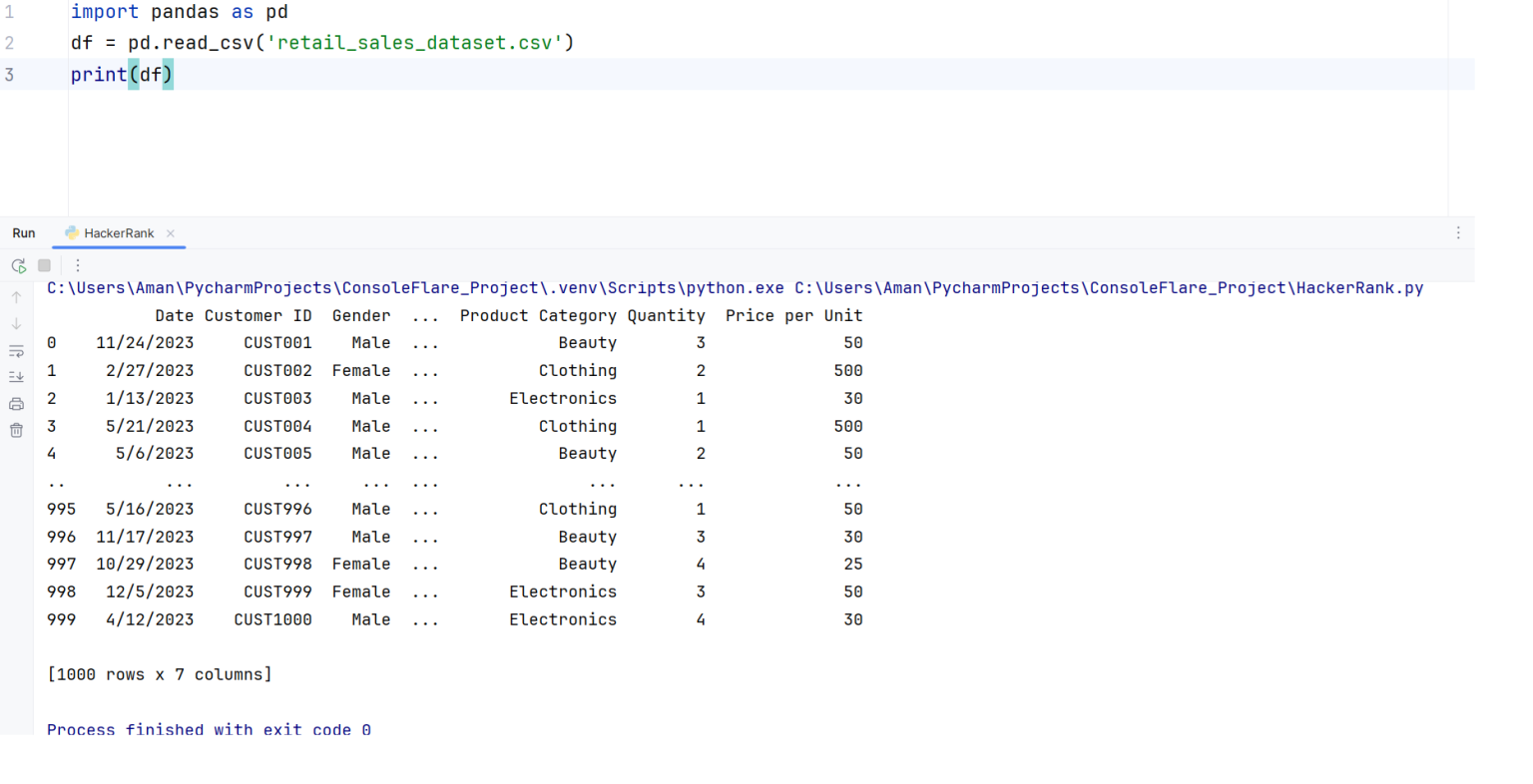Image resolution: width=1533 pixels, height=784 pixels.
Task: Select the rerun icon beside the stop square
Action: (x=18, y=265)
